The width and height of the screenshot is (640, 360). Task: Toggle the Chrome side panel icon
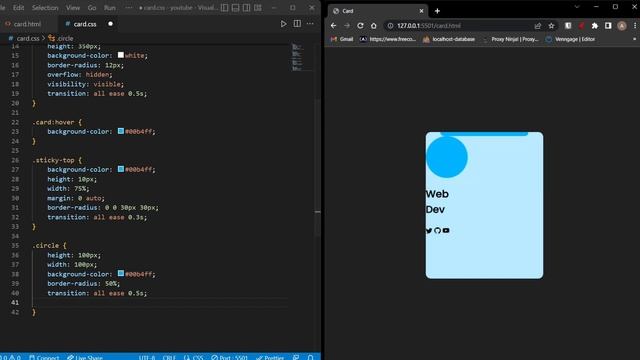click(x=608, y=25)
